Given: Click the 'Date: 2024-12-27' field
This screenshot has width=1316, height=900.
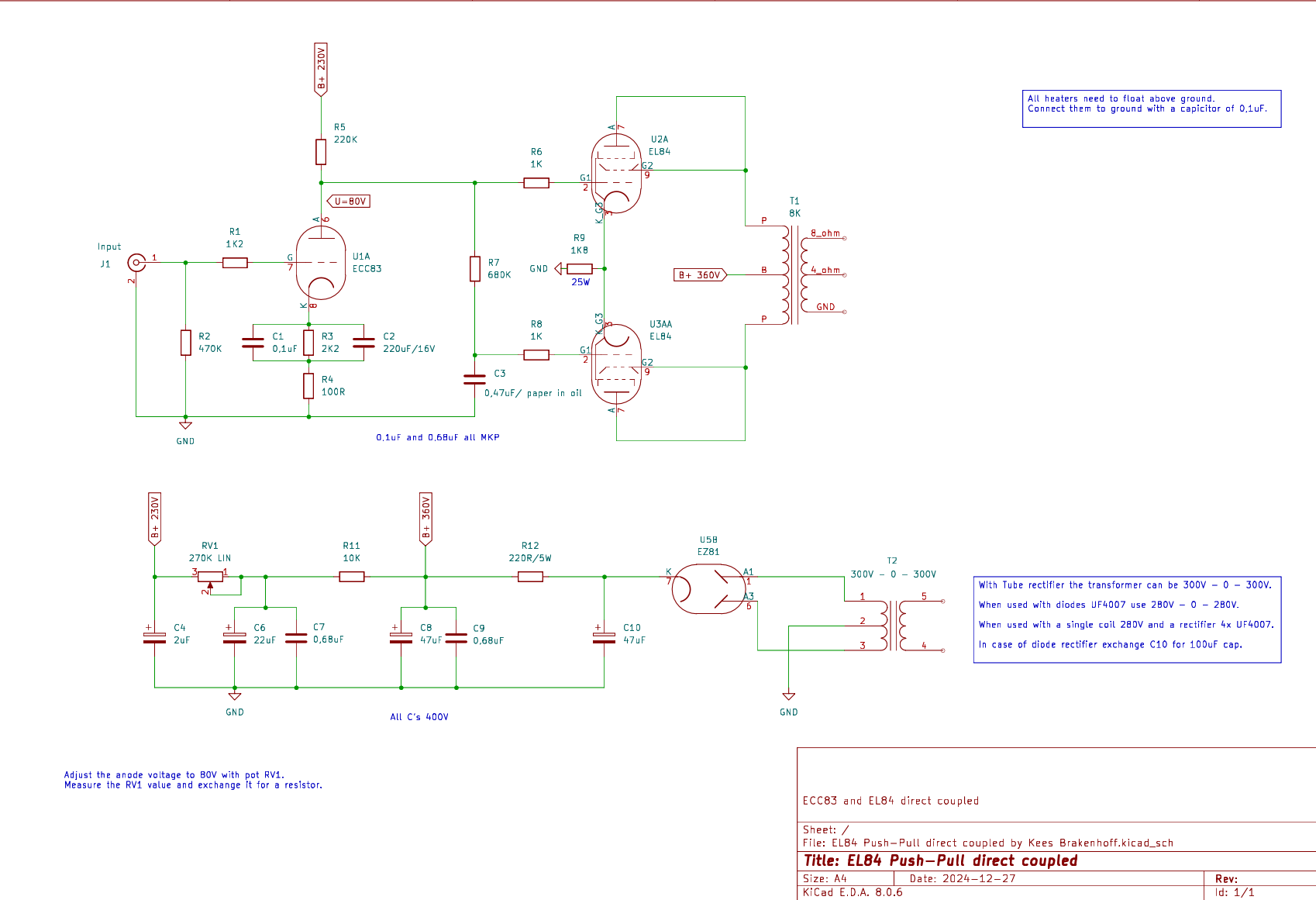Looking at the screenshot, I should pos(963,878).
